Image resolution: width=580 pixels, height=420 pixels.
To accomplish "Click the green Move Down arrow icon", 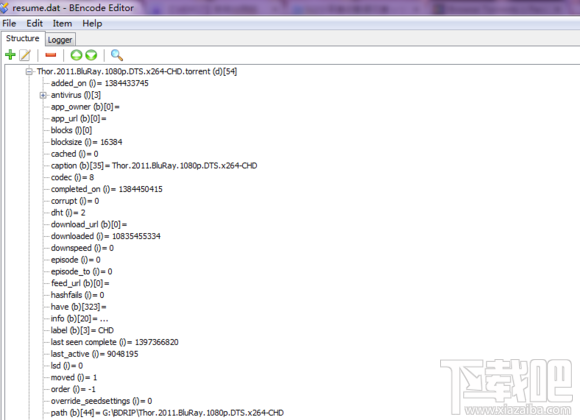I will tap(91, 55).
